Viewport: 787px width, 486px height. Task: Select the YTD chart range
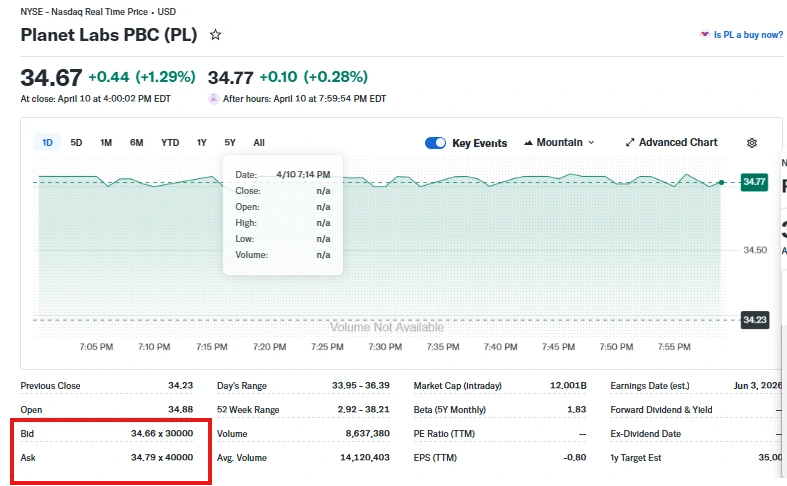(170, 143)
